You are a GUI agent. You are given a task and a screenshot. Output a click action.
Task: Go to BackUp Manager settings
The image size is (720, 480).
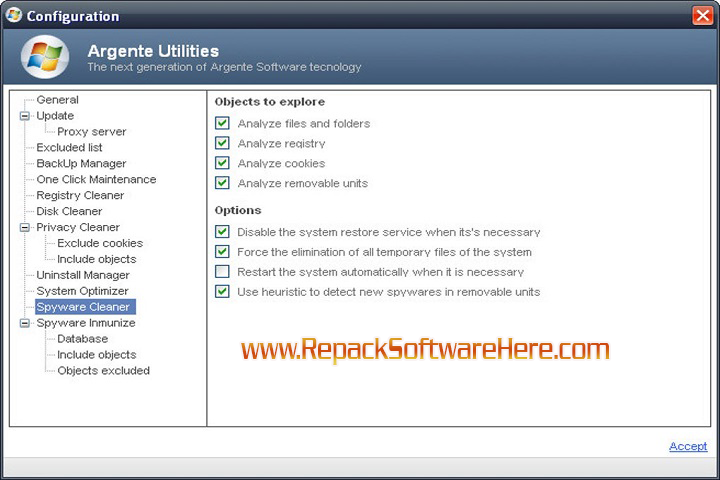(x=81, y=164)
